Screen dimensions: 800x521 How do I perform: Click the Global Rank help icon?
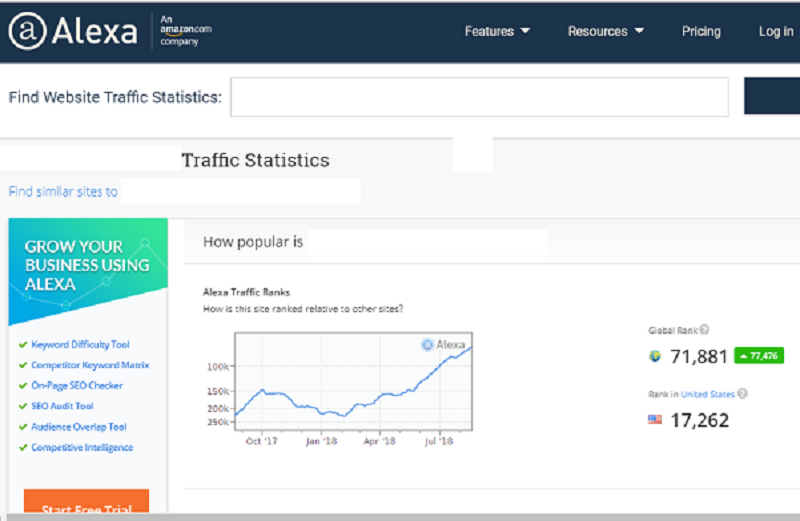(x=705, y=329)
